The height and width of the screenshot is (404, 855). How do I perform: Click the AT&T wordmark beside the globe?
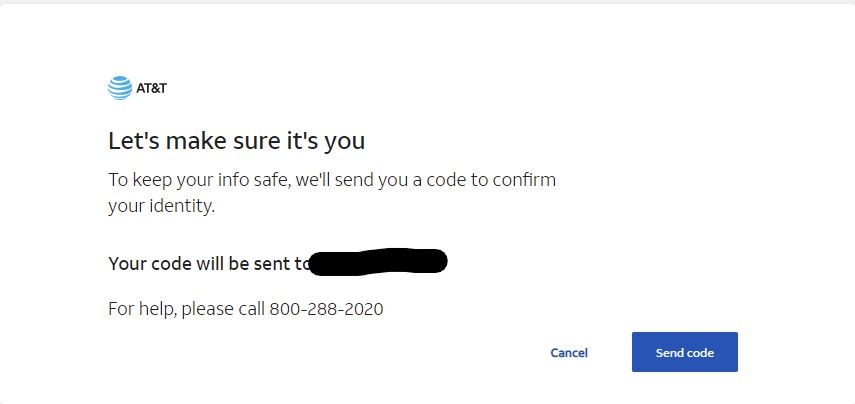(x=151, y=88)
